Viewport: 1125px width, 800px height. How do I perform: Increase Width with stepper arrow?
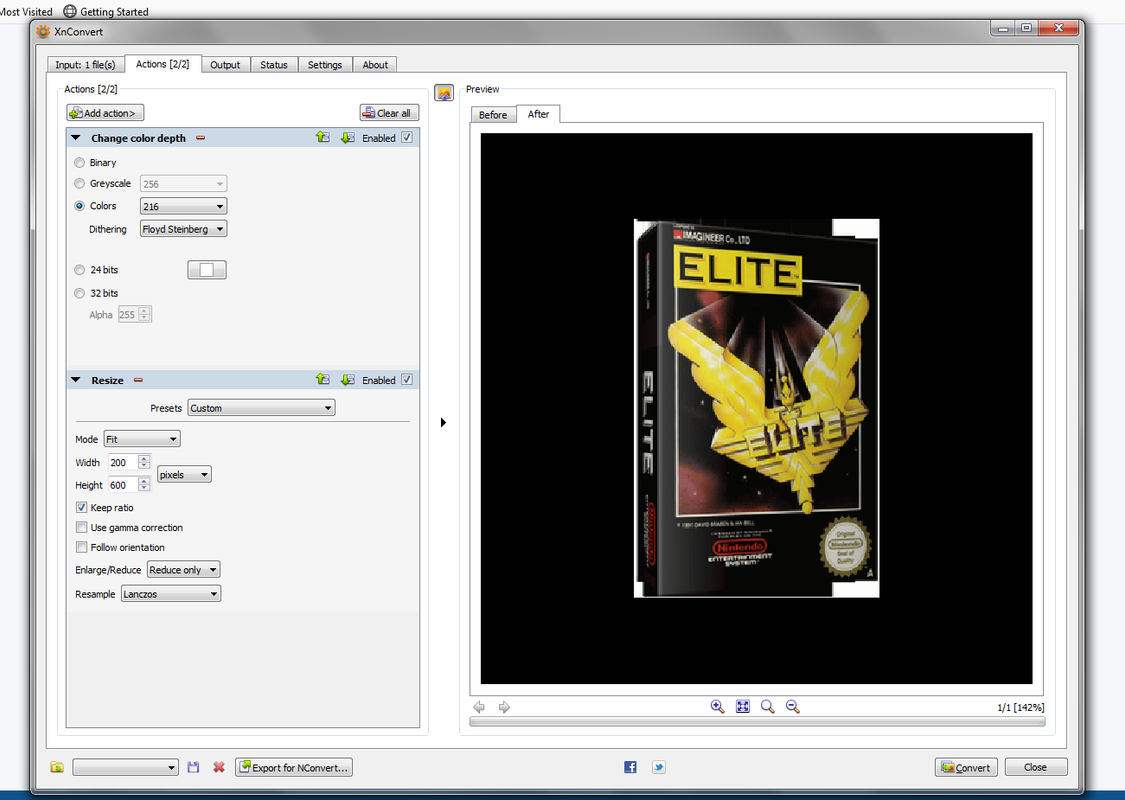coord(144,458)
